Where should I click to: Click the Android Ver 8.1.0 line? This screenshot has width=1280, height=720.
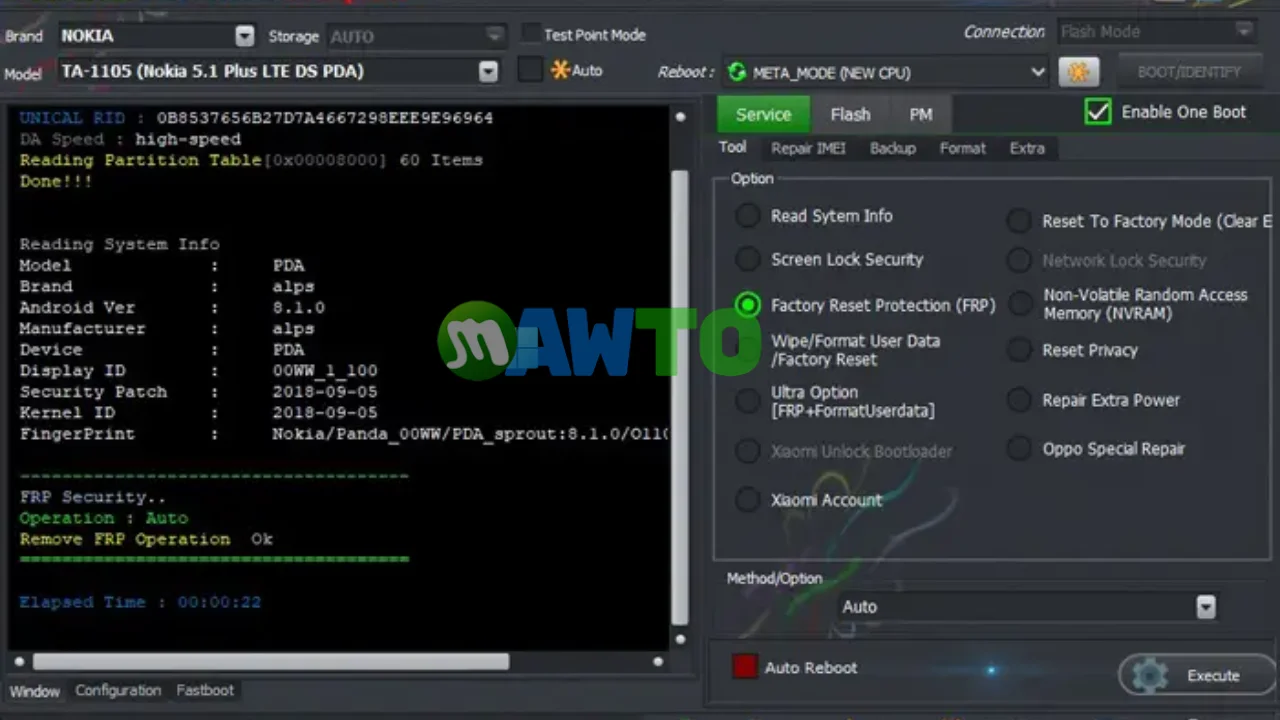pyautogui.click(x=172, y=308)
